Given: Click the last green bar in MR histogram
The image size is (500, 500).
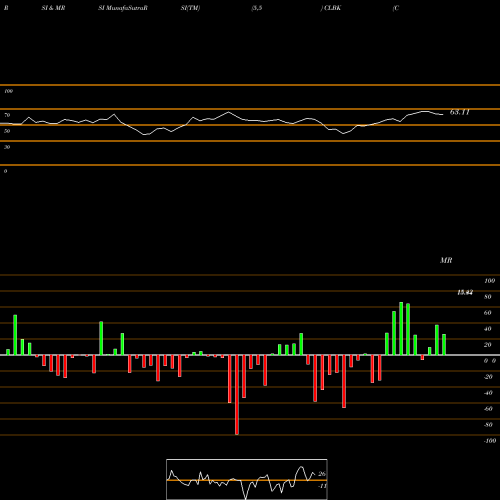Looking at the screenshot, I should (444, 344).
